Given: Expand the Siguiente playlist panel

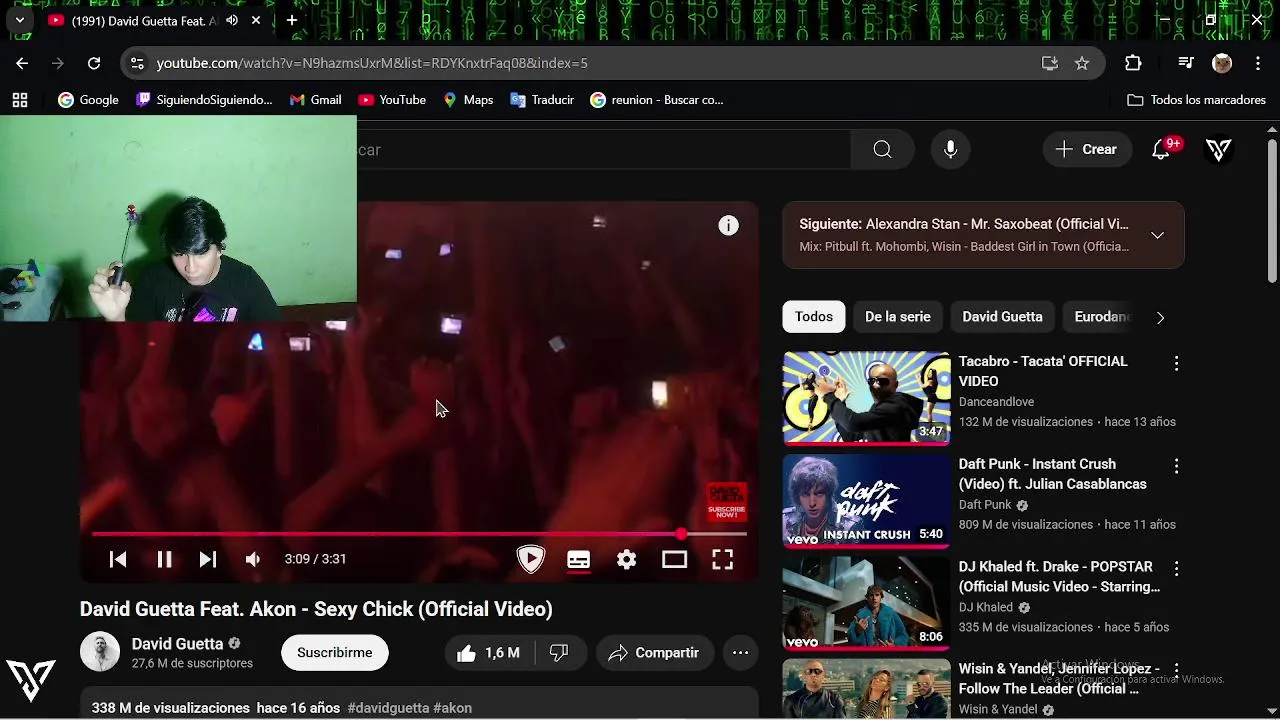Looking at the screenshot, I should tap(1157, 235).
